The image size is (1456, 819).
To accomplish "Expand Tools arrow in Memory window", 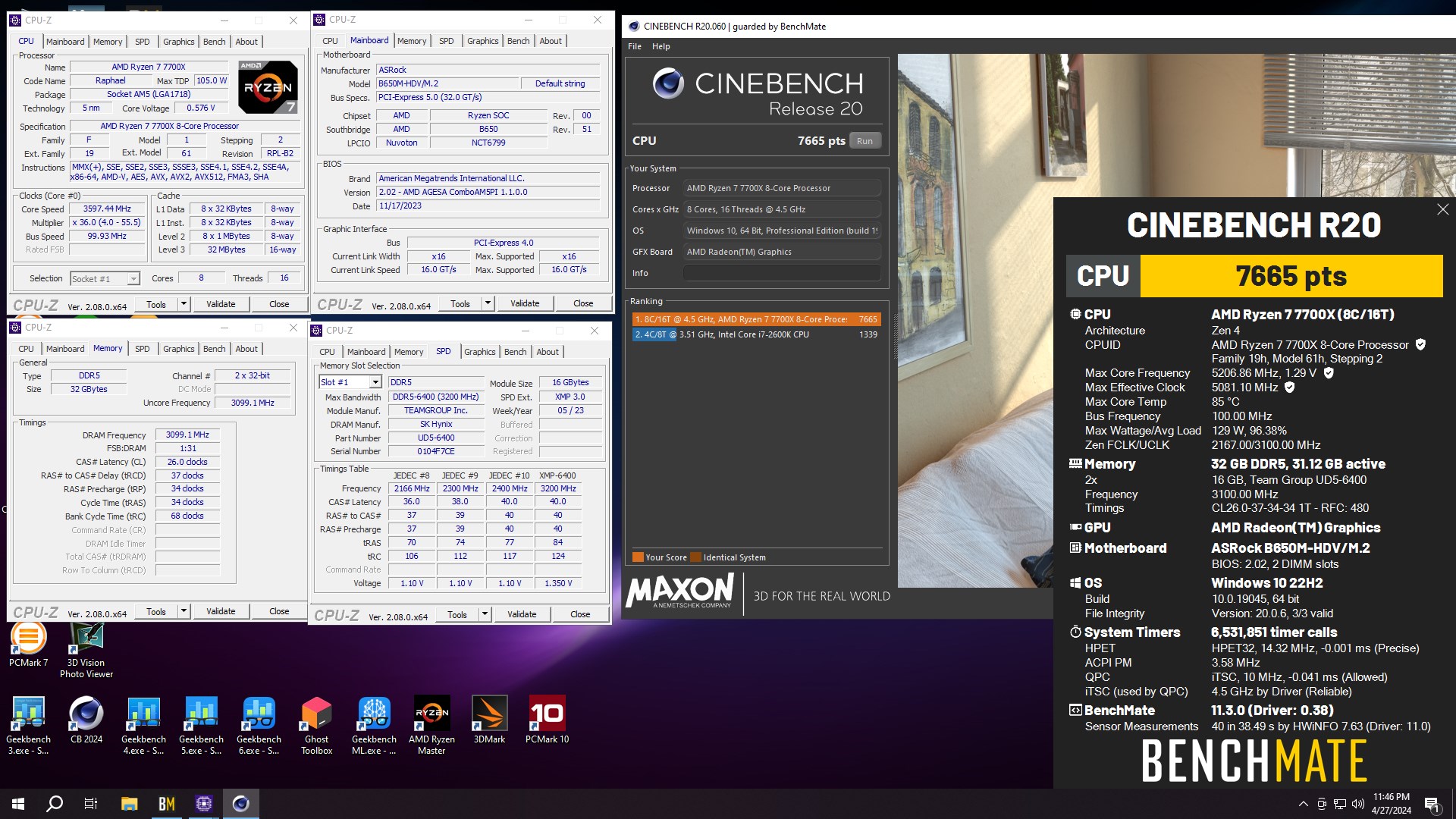I will [184, 611].
